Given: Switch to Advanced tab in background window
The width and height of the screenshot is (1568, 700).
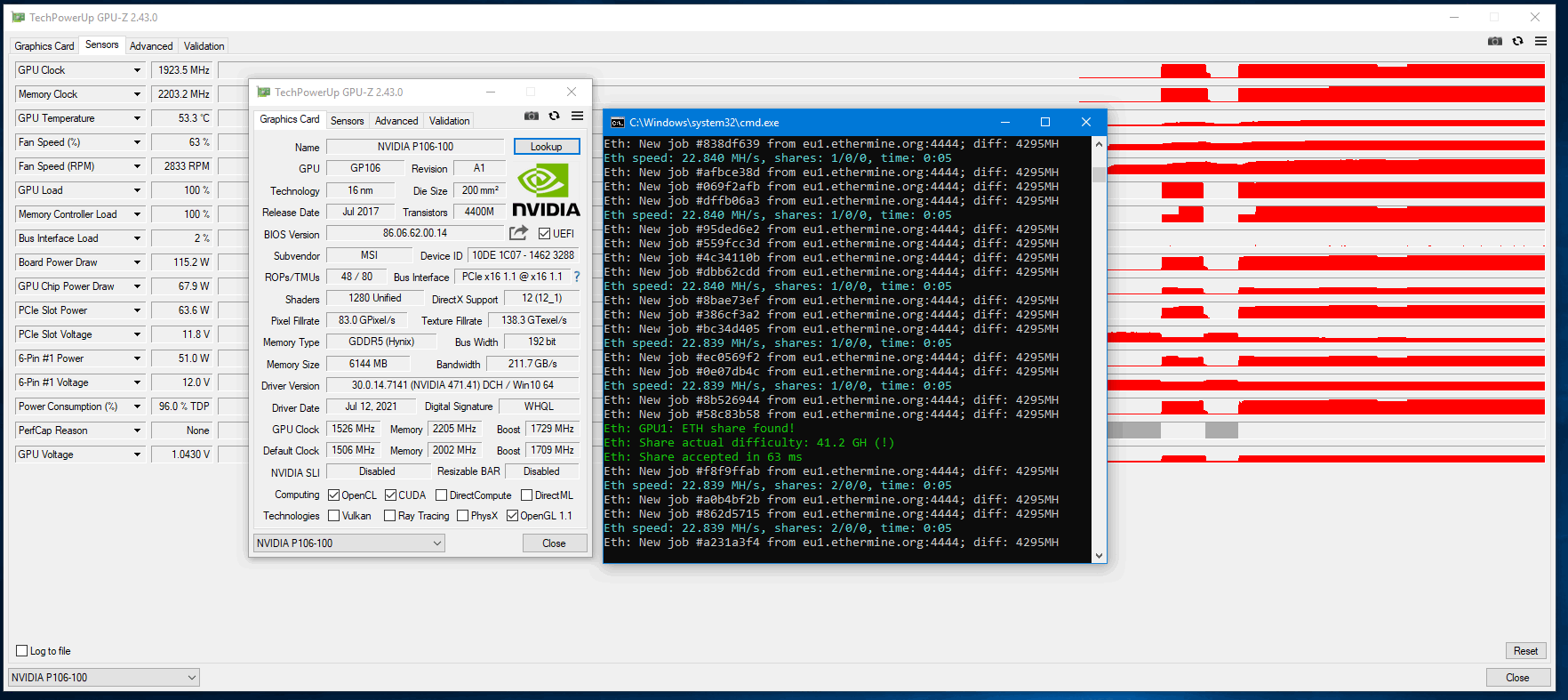Looking at the screenshot, I should 151,46.
